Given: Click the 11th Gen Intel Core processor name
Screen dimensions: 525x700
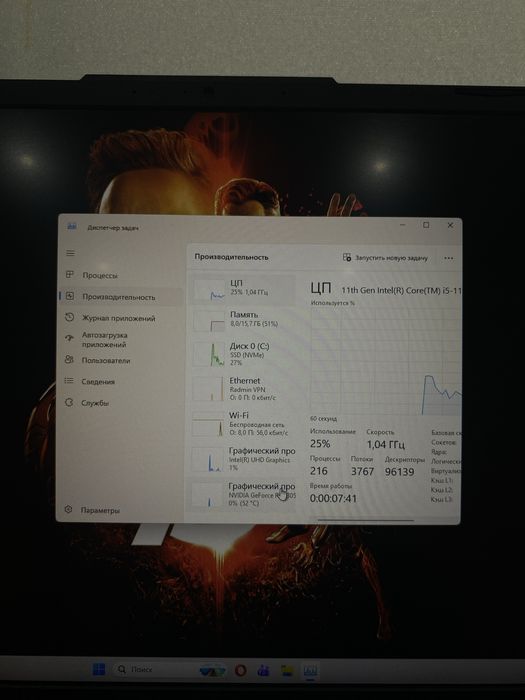Looking at the screenshot, I should [x=401, y=290].
